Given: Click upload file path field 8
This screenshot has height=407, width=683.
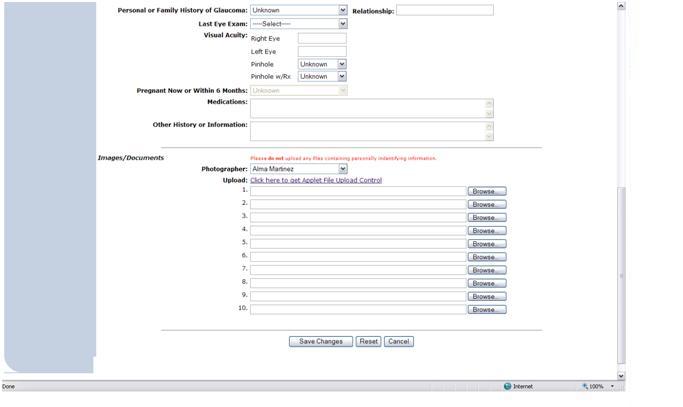Looking at the screenshot, I should coord(358,283).
